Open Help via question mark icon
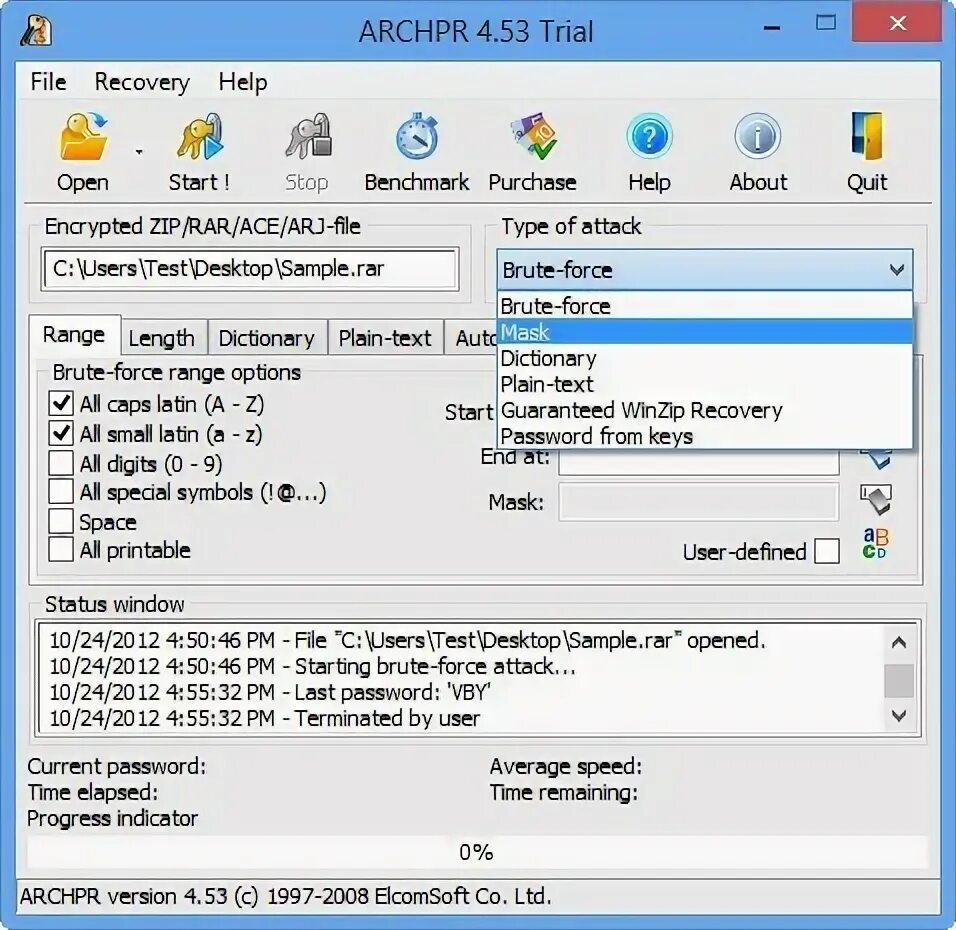 point(649,137)
